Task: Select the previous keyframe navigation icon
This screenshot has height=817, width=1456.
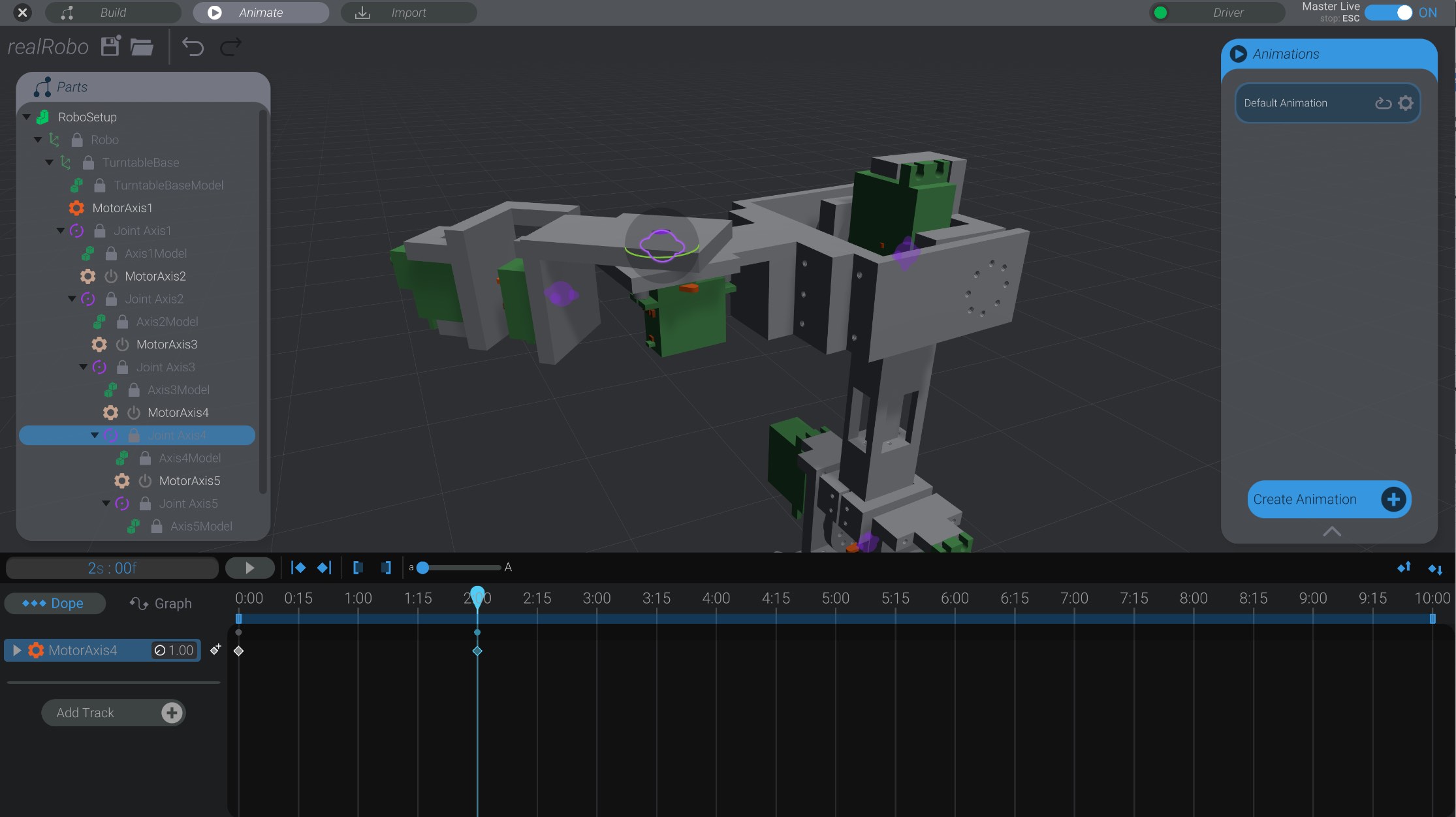Action: click(x=298, y=567)
